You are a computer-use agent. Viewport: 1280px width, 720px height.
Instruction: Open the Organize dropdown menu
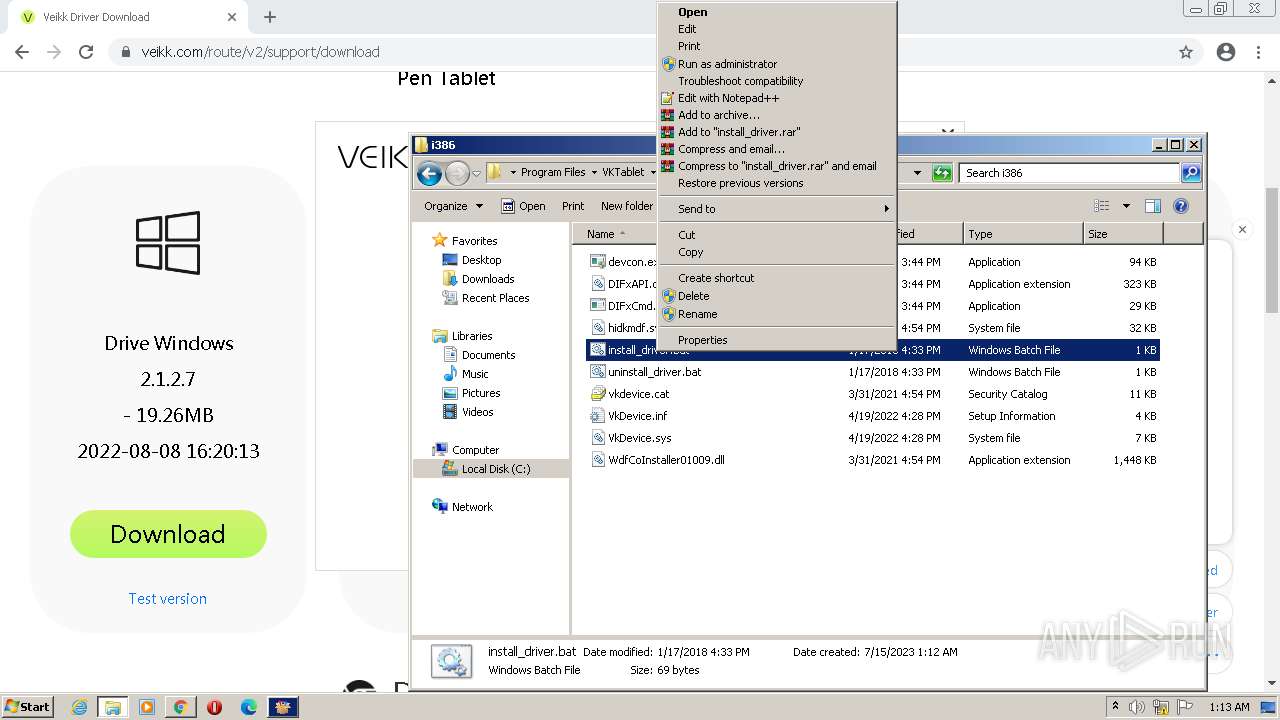click(x=453, y=206)
